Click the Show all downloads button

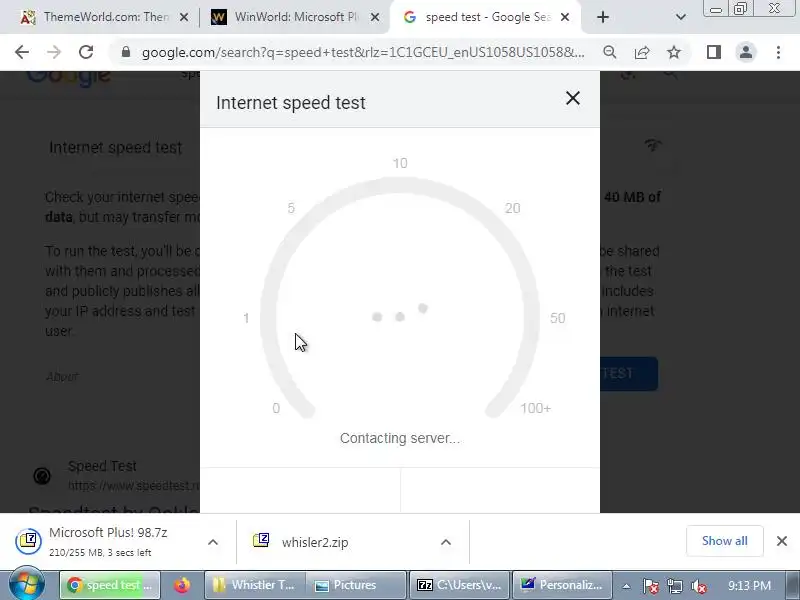[724, 541]
